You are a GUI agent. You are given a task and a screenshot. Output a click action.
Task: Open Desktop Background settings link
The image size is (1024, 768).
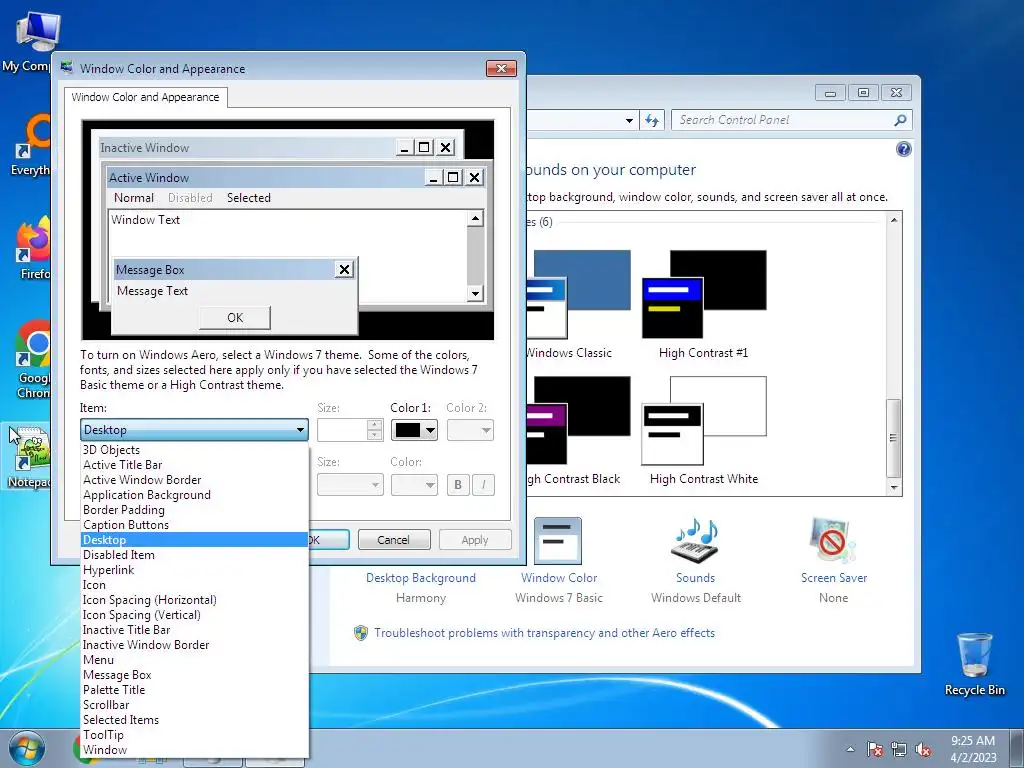[x=421, y=578]
